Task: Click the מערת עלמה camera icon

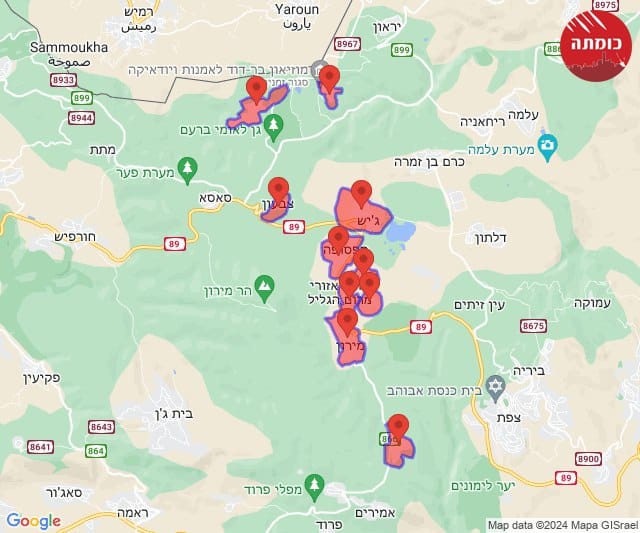Action: coord(547,145)
